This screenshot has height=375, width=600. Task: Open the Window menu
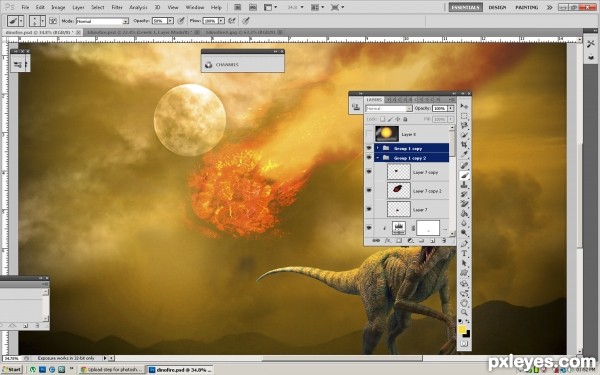tap(195, 7)
